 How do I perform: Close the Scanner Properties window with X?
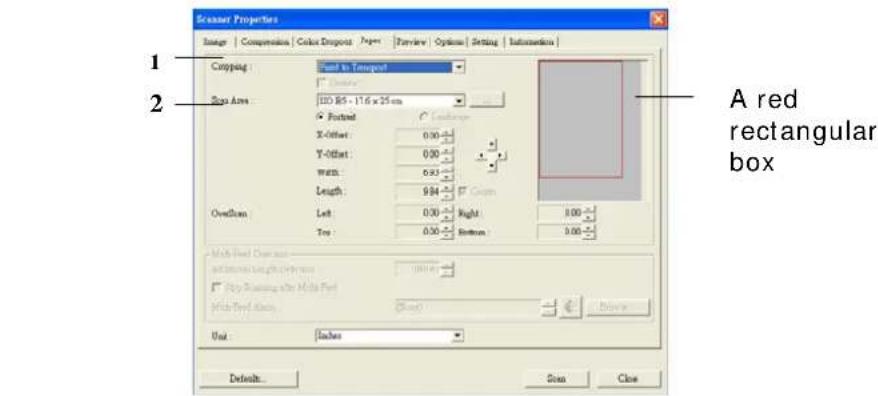658,19
